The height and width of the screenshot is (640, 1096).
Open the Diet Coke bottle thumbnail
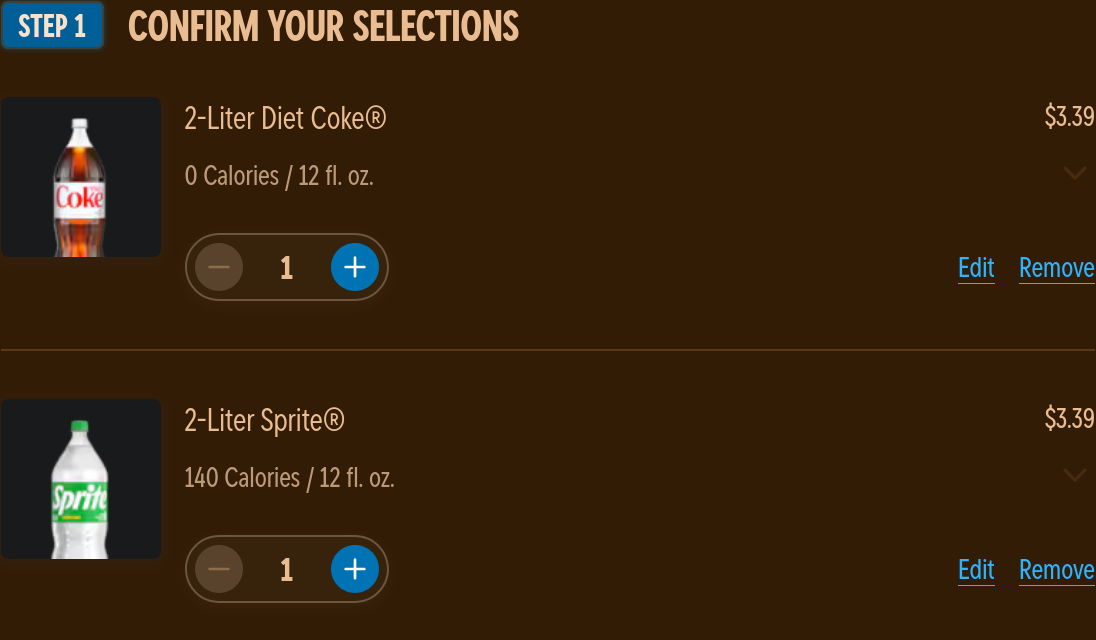[x=81, y=177]
